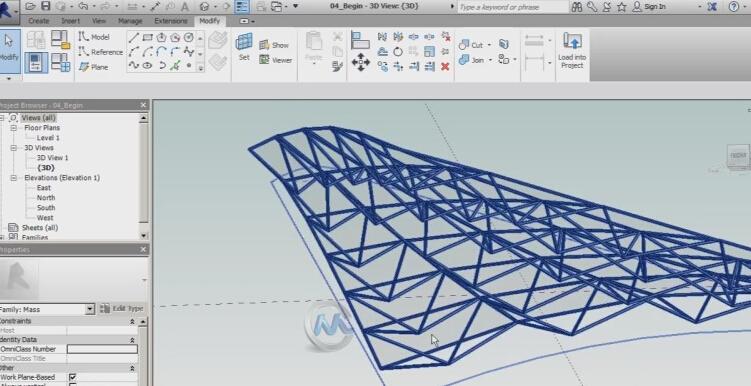Image resolution: width=751 pixels, height=386 pixels.
Task: Click the Join geometry icon
Action: point(464,60)
